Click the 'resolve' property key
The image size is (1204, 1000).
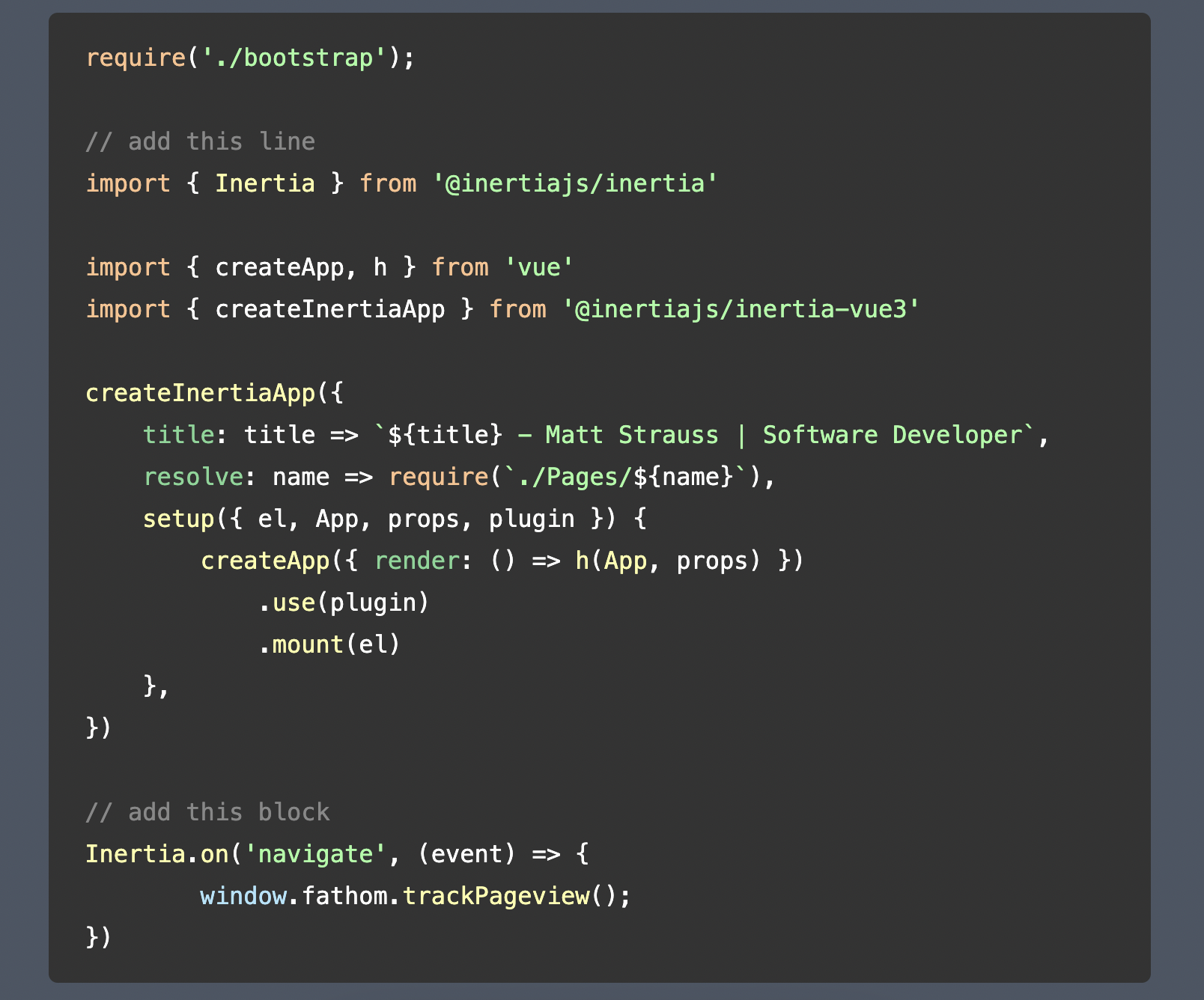pos(192,477)
